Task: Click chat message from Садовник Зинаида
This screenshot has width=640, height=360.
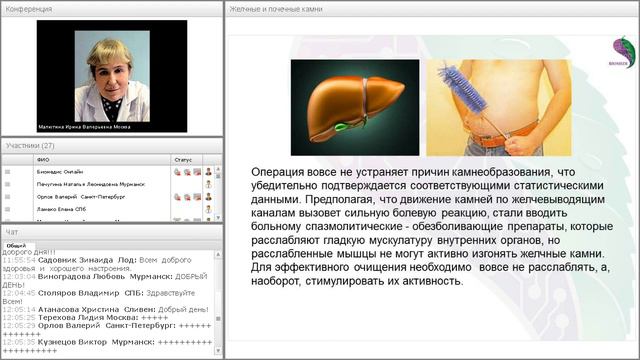Action: [97, 264]
